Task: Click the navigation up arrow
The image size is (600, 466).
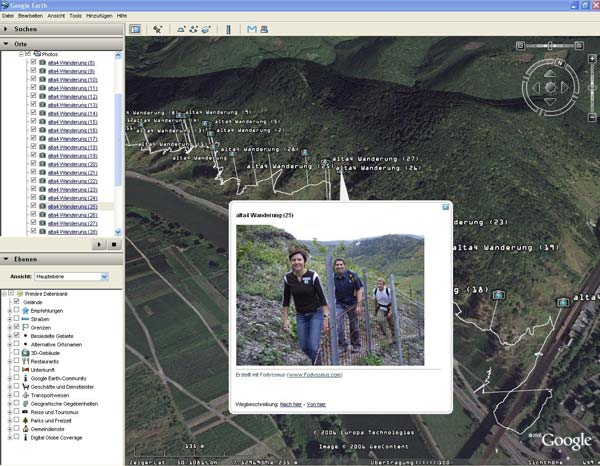Action: (550, 73)
